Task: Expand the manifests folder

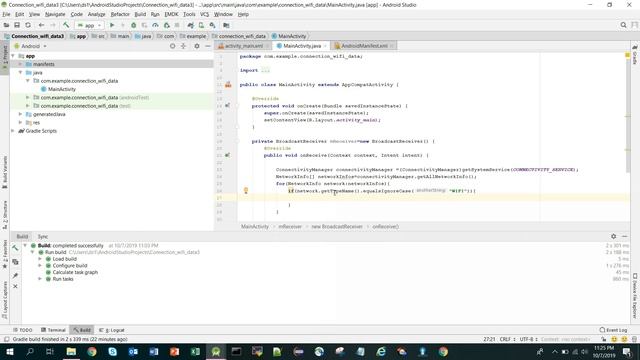Action: point(20,64)
